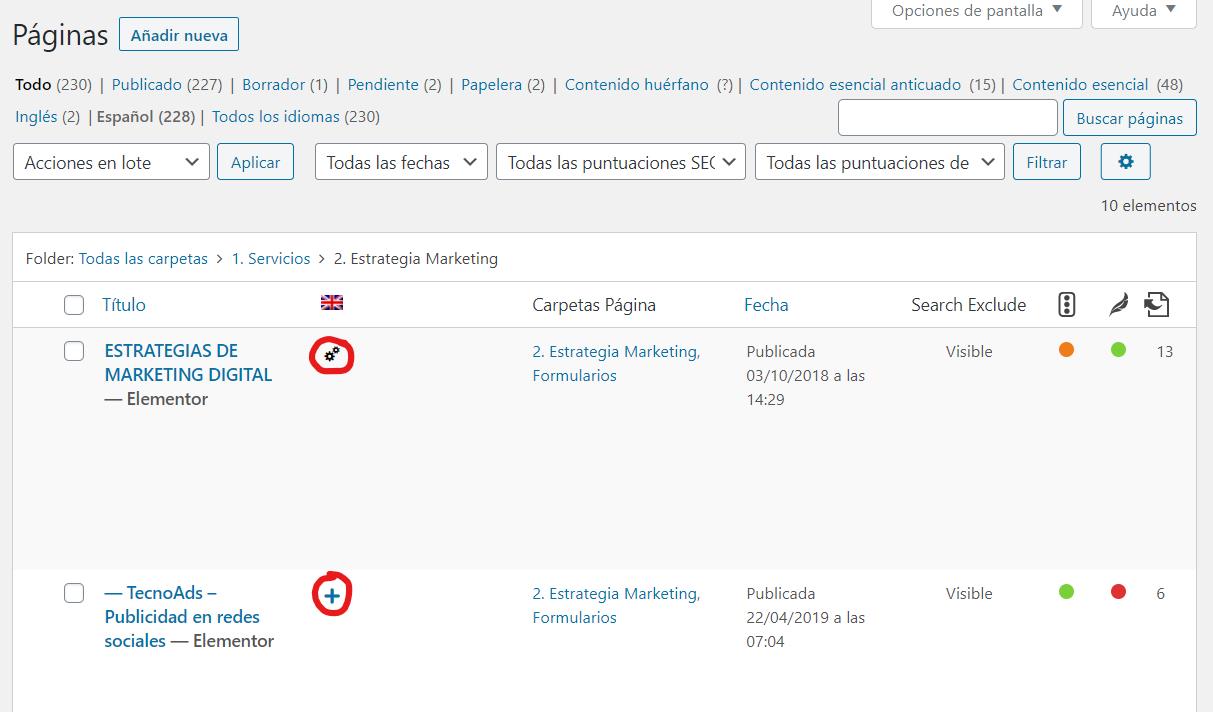
Task: Click the SEO score traffic light column icon
Action: click(x=1066, y=305)
